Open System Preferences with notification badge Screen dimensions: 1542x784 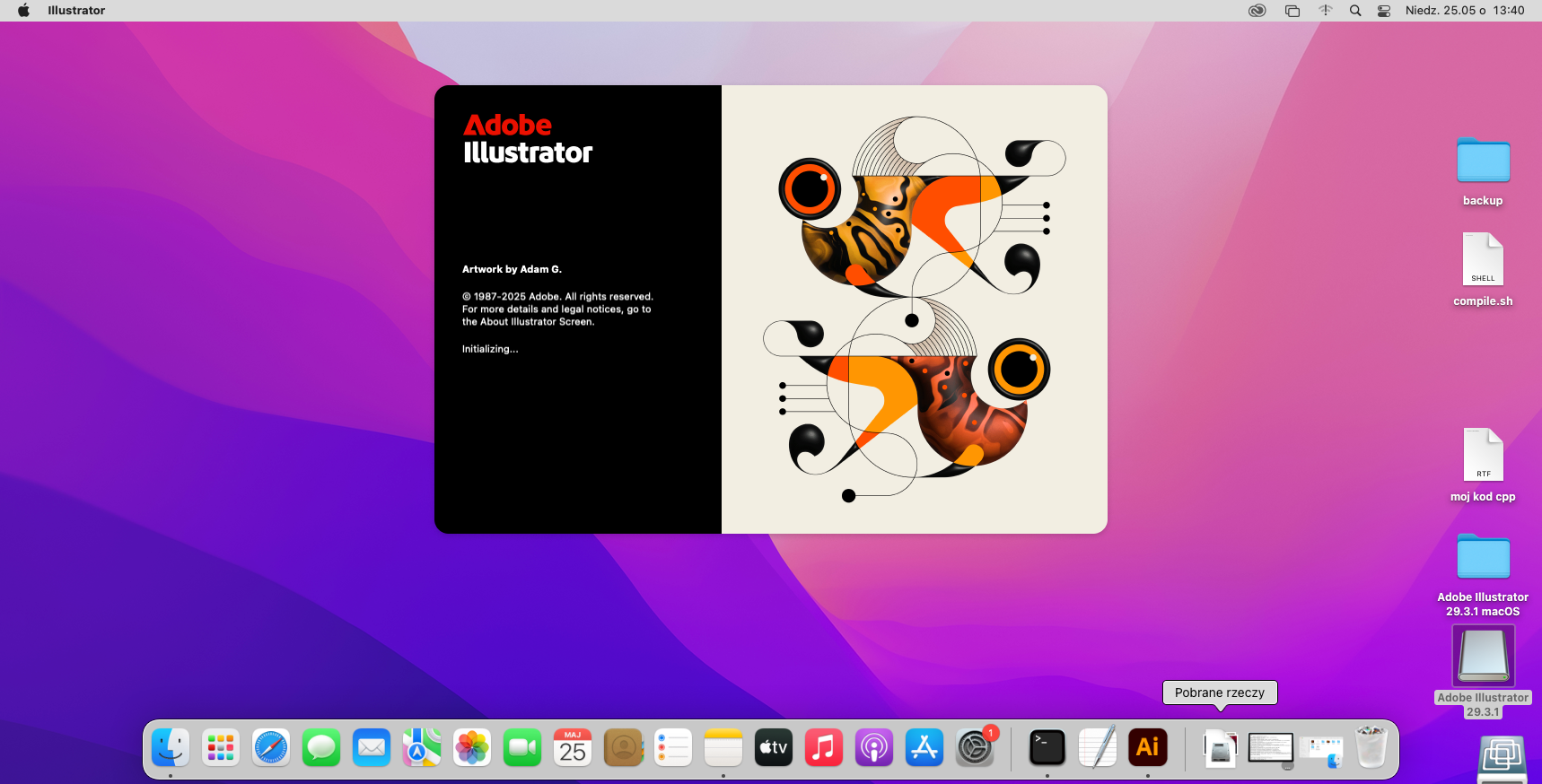click(975, 747)
